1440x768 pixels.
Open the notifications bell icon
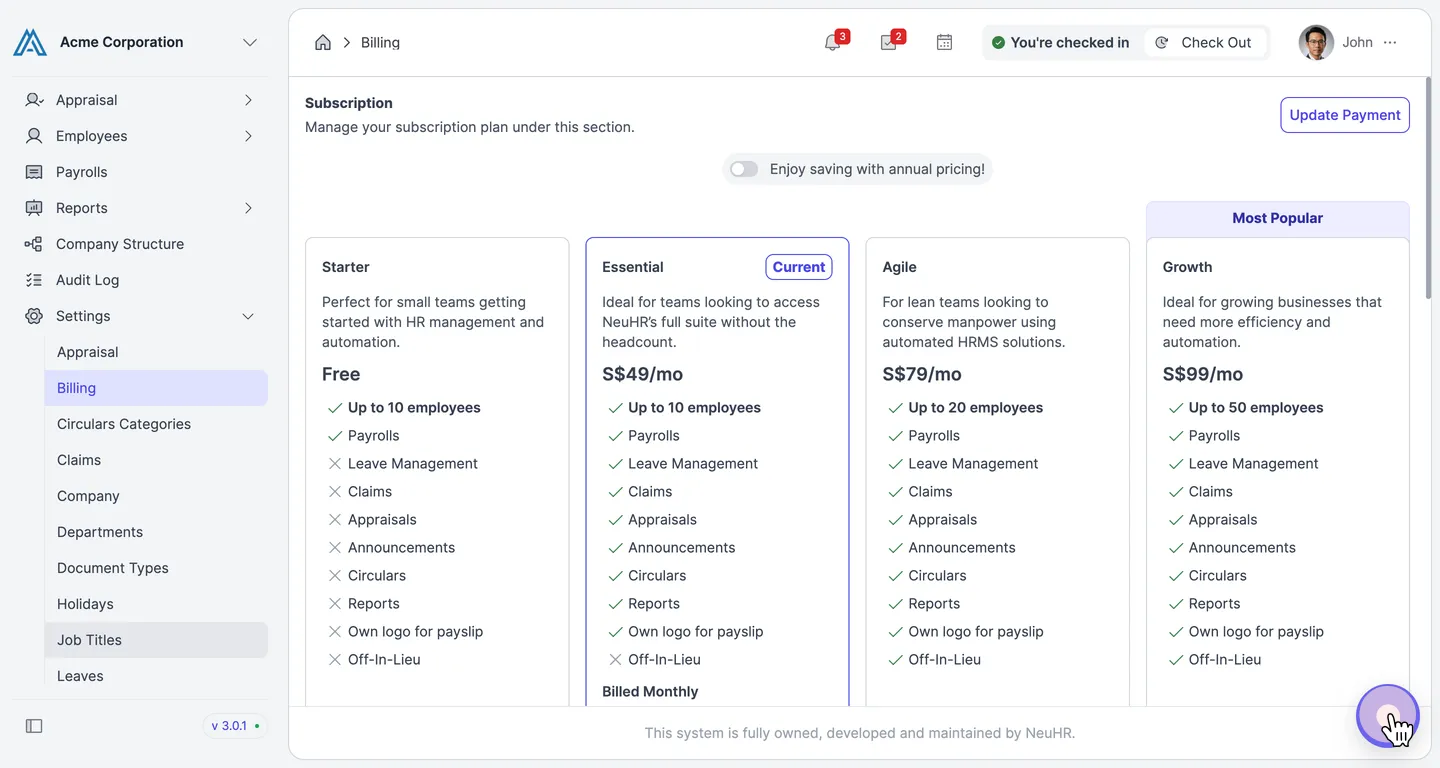[x=832, y=42]
